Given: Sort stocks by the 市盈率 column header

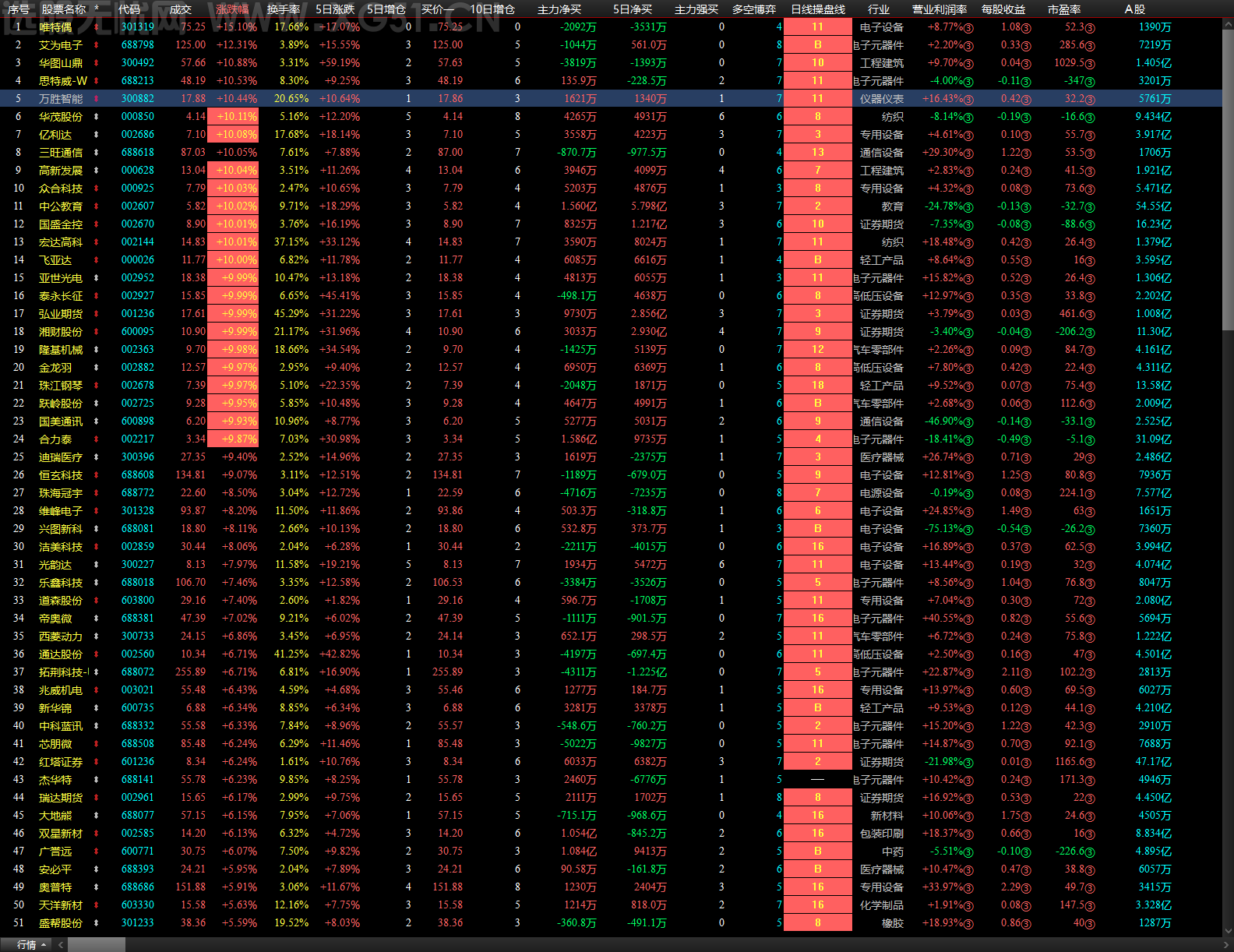Looking at the screenshot, I should 1064,9.
